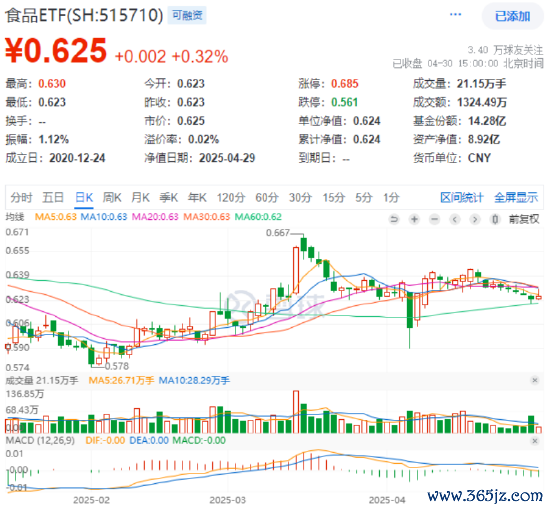Click the 溢价率 value 0.02%

tap(203, 140)
